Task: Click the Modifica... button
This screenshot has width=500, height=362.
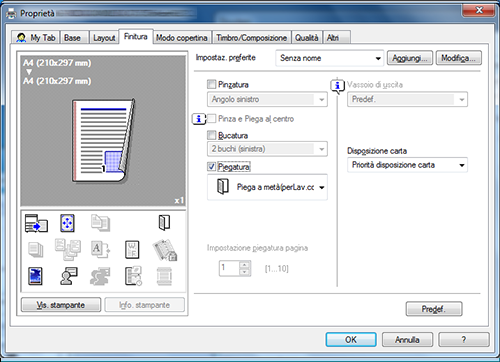Action: (459, 58)
